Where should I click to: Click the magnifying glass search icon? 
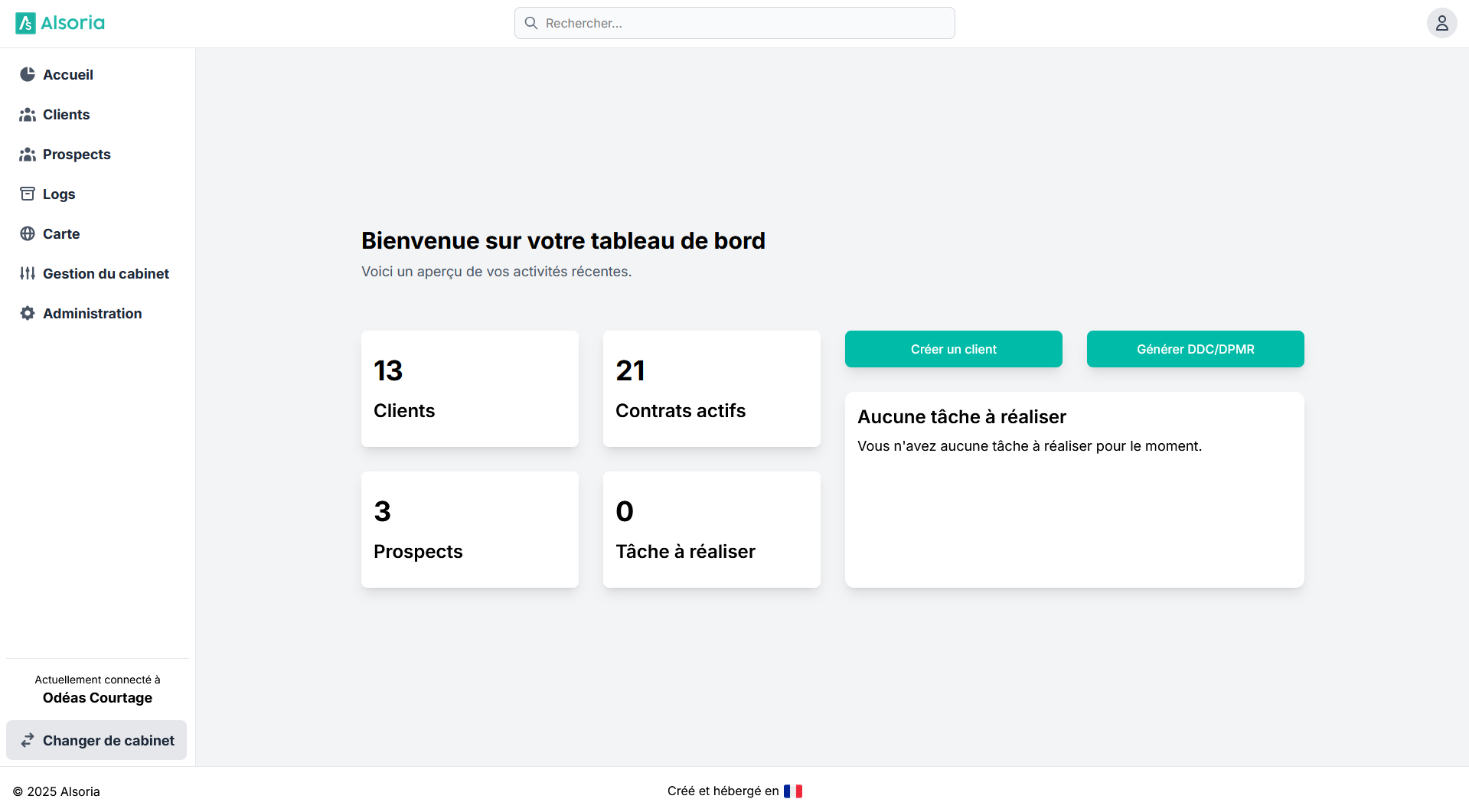click(531, 23)
